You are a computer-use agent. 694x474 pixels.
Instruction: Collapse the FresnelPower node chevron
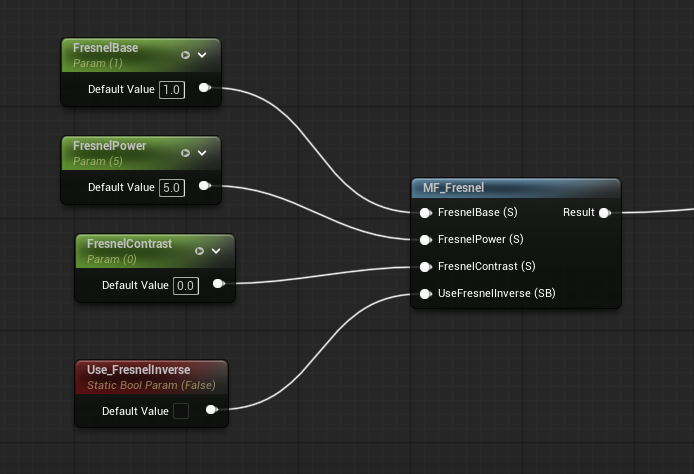click(202, 153)
